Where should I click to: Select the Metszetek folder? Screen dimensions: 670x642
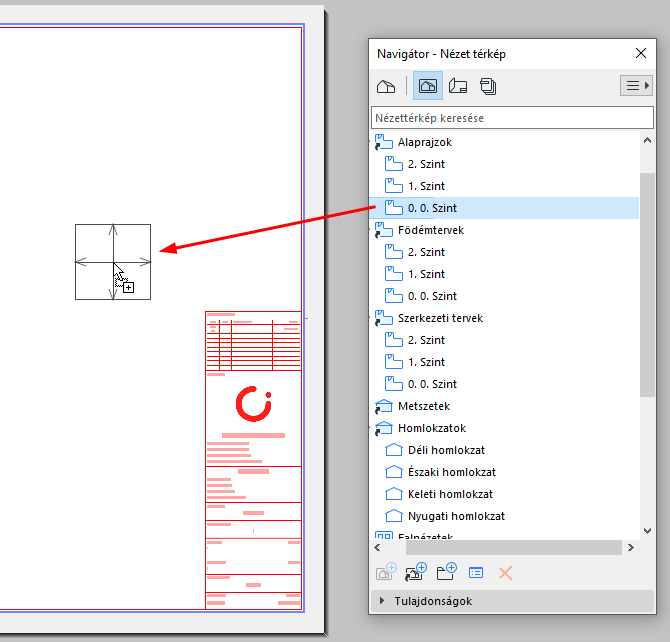tap(424, 406)
